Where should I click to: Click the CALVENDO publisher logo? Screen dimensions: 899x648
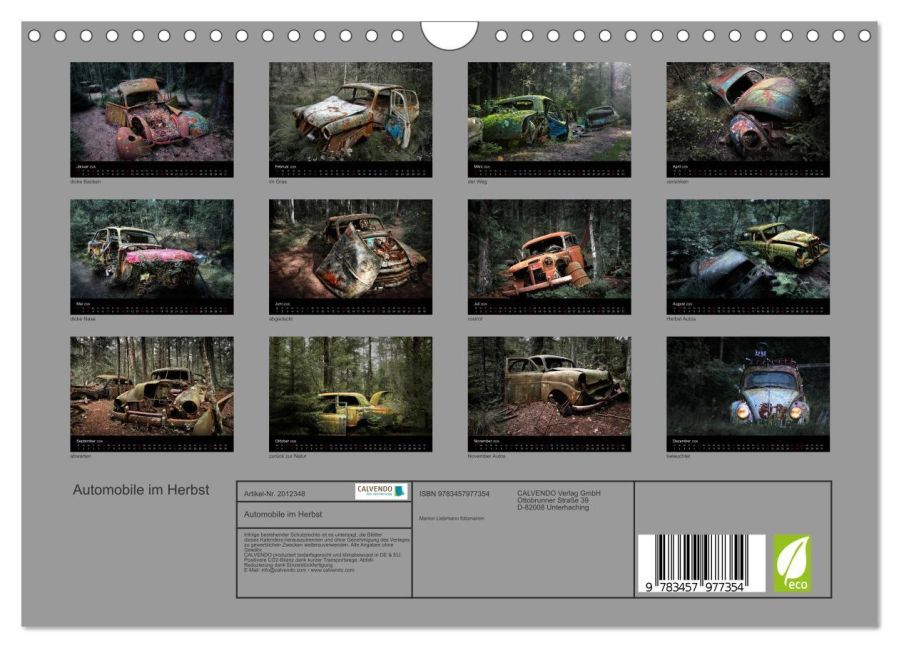pyautogui.click(x=381, y=491)
